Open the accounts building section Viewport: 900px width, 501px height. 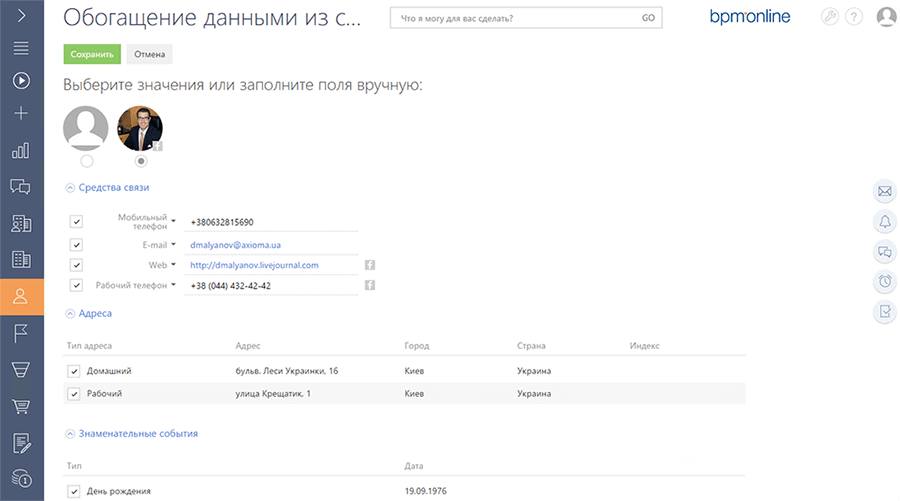pyautogui.click(x=21, y=259)
